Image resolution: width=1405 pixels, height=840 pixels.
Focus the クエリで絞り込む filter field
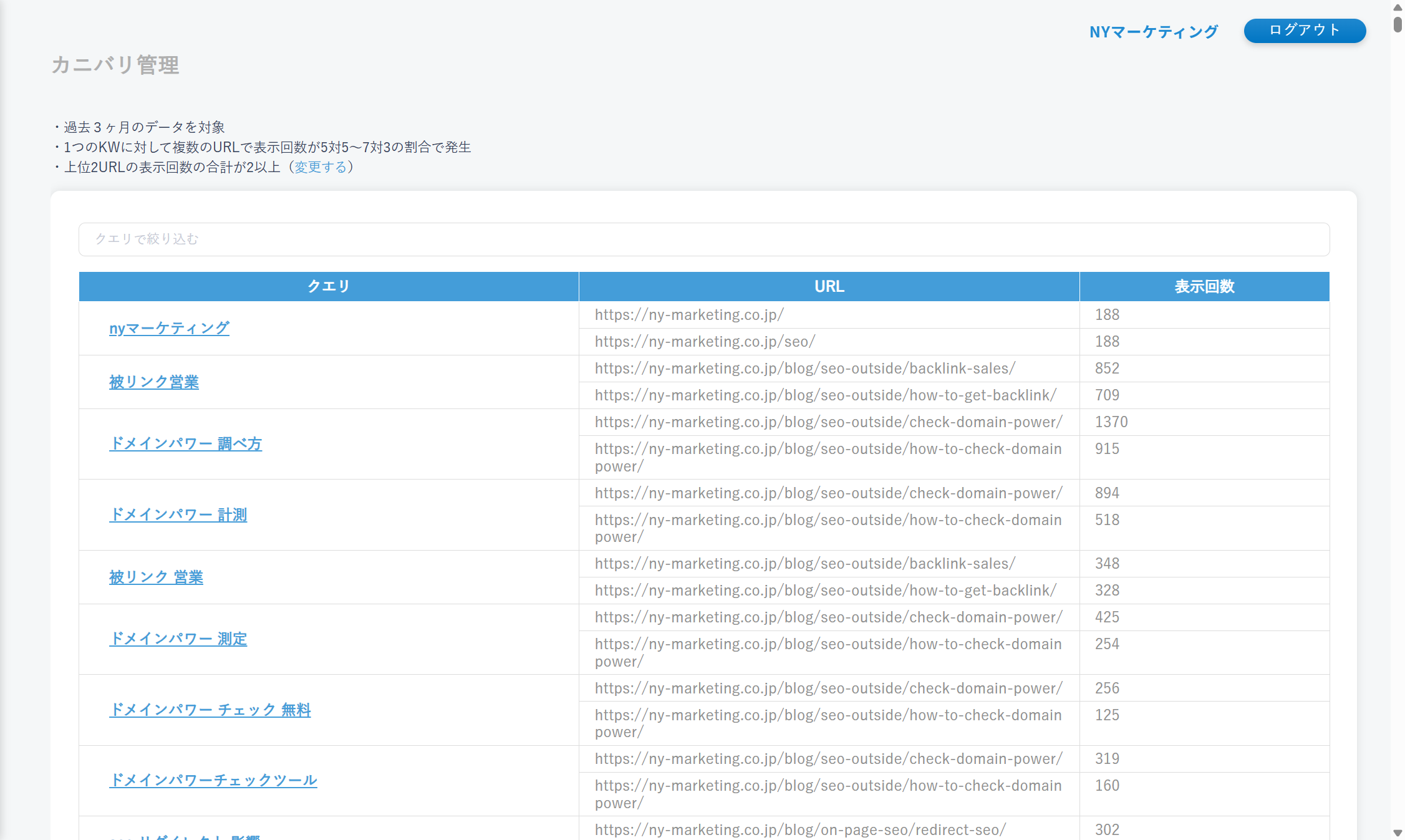click(704, 239)
